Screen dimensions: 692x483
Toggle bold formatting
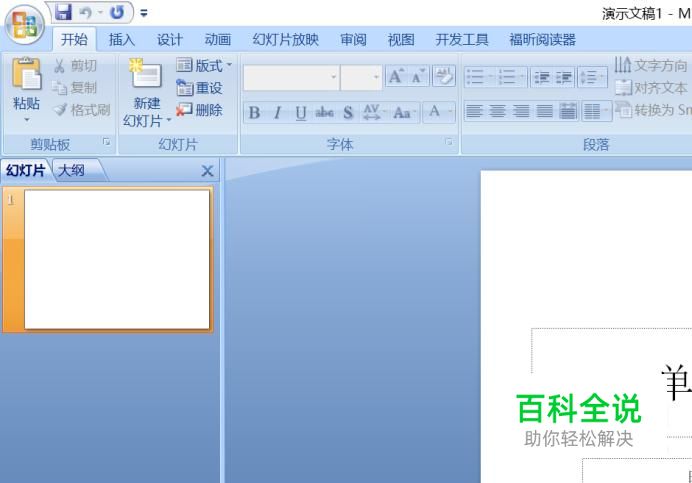pos(254,112)
